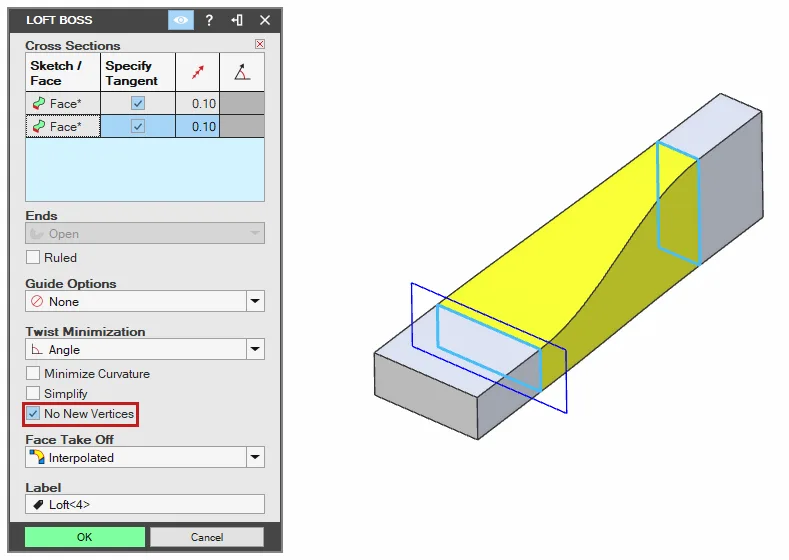This screenshot has width=789, height=560.
Task: Toggle Specify Tangent checkbox in first Face row
Action: point(138,103)
